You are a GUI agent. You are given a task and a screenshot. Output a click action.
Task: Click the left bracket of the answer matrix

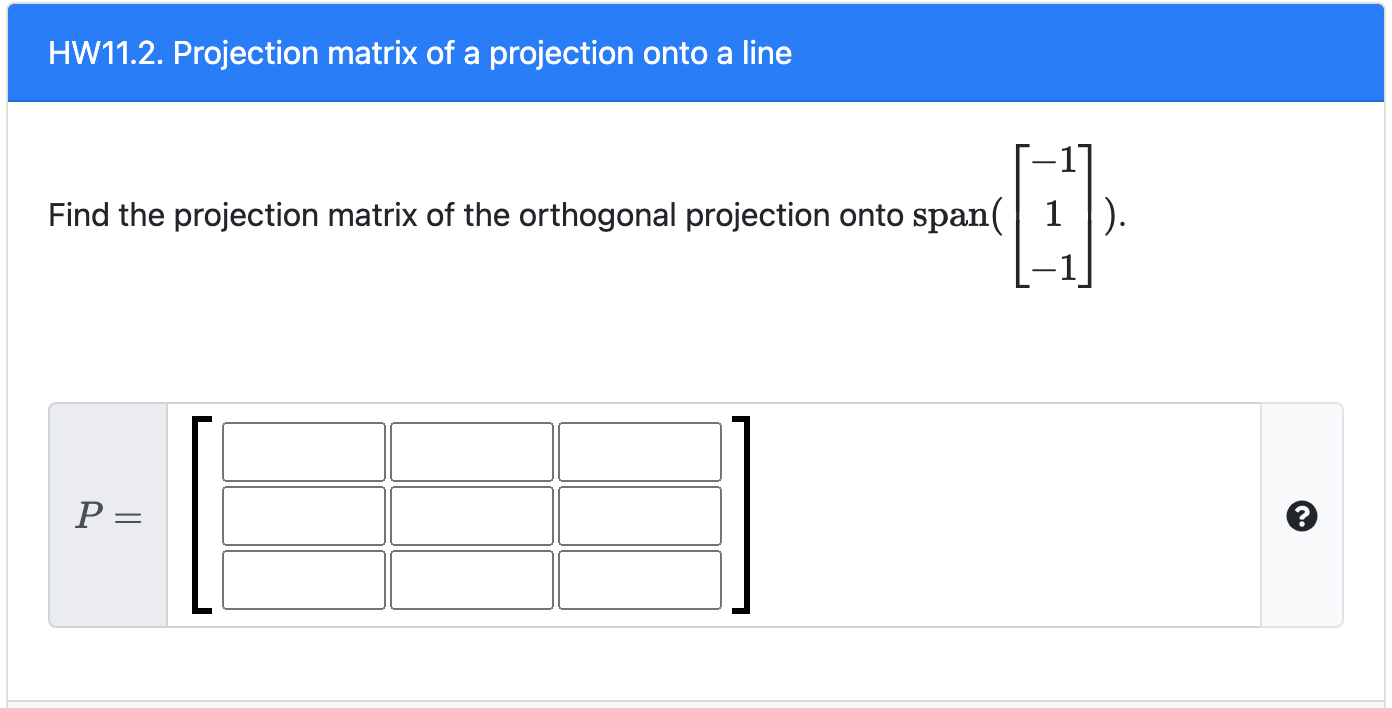pos(200,515)
